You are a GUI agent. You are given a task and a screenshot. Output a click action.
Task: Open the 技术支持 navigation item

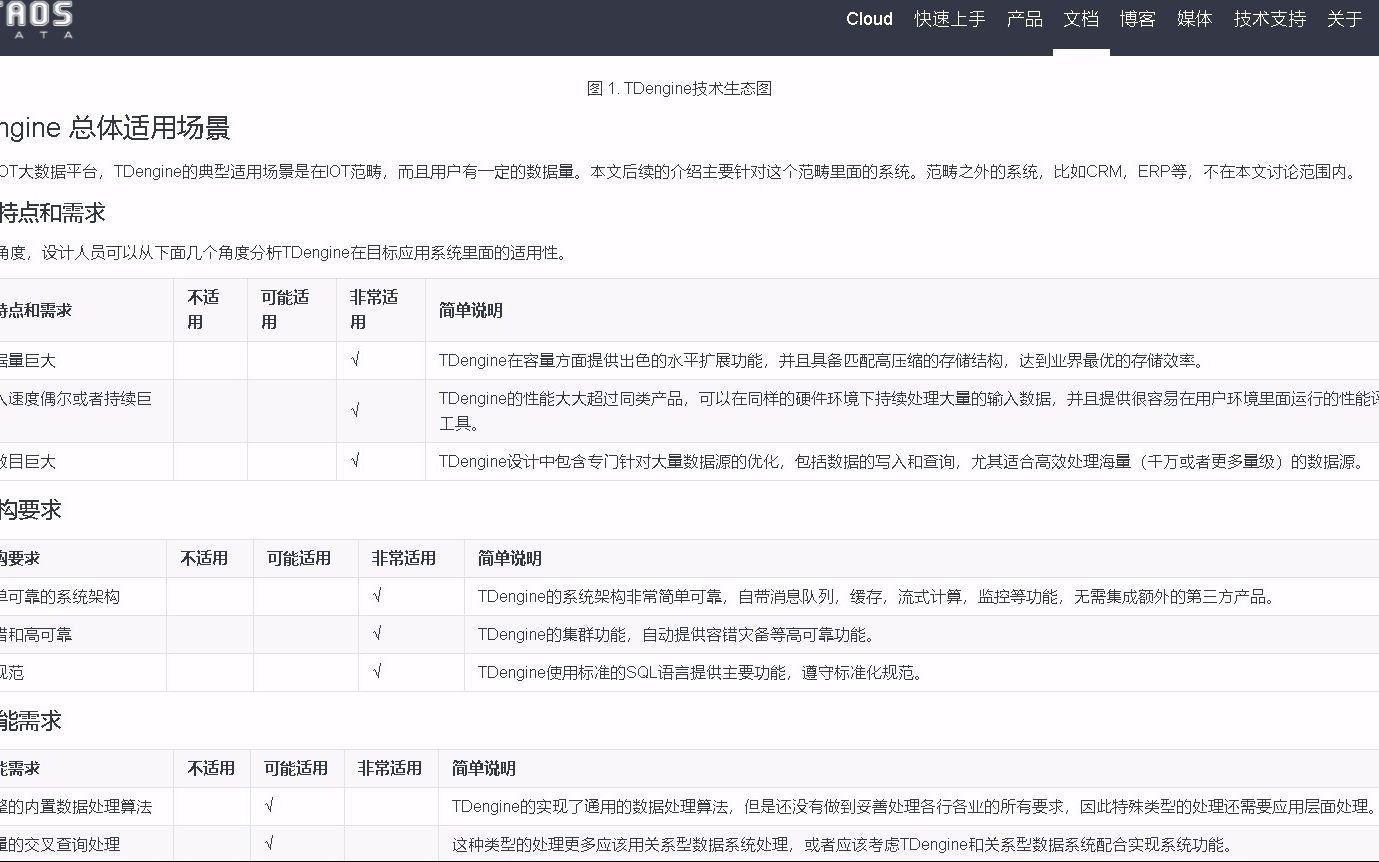[x=1269, y=19]
